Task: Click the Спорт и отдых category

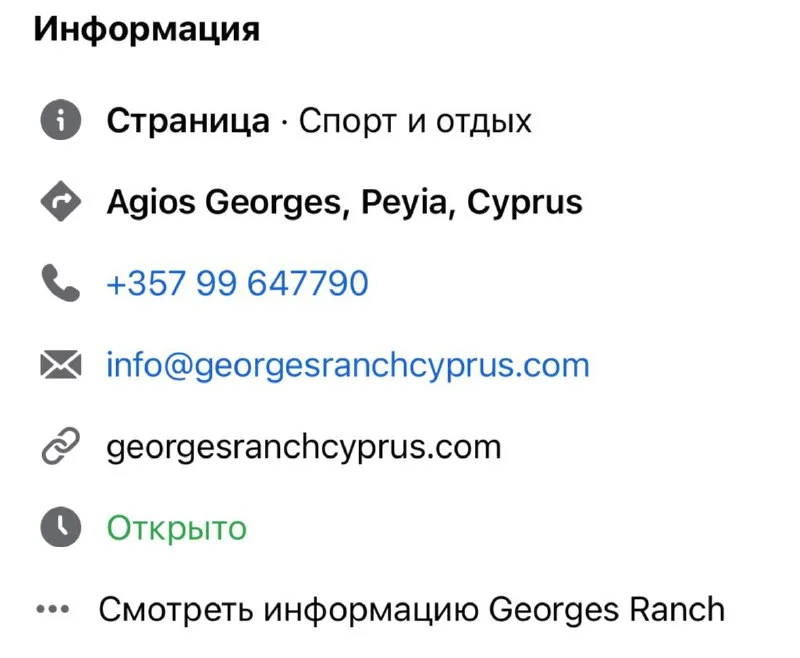Action: pyautogui.click(x=415, y=122)
